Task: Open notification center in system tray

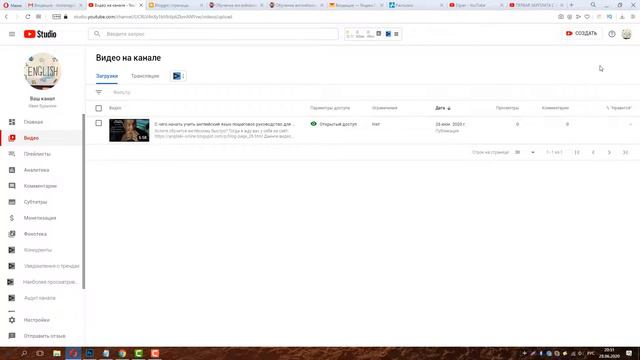Action: coord(629,353)
